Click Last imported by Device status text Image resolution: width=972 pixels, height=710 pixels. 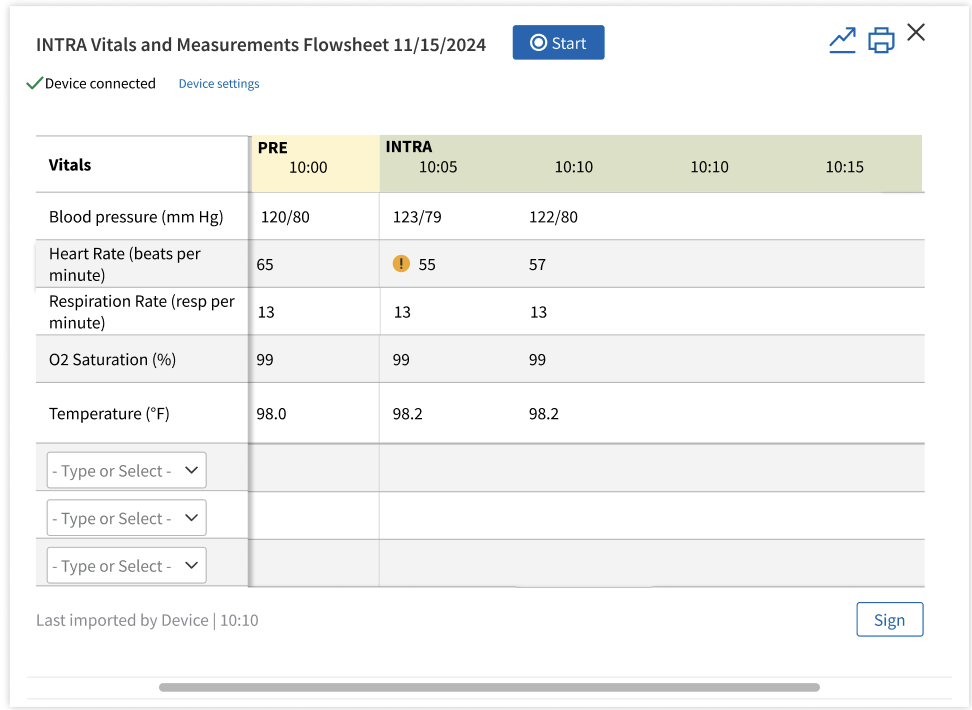[x=147, y=620]
